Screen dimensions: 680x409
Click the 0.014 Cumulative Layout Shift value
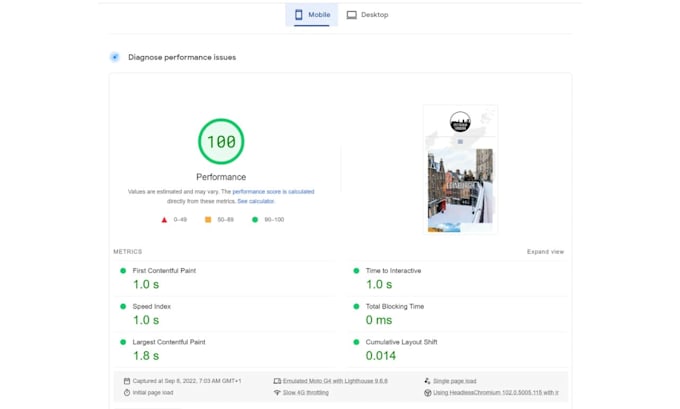381,356
